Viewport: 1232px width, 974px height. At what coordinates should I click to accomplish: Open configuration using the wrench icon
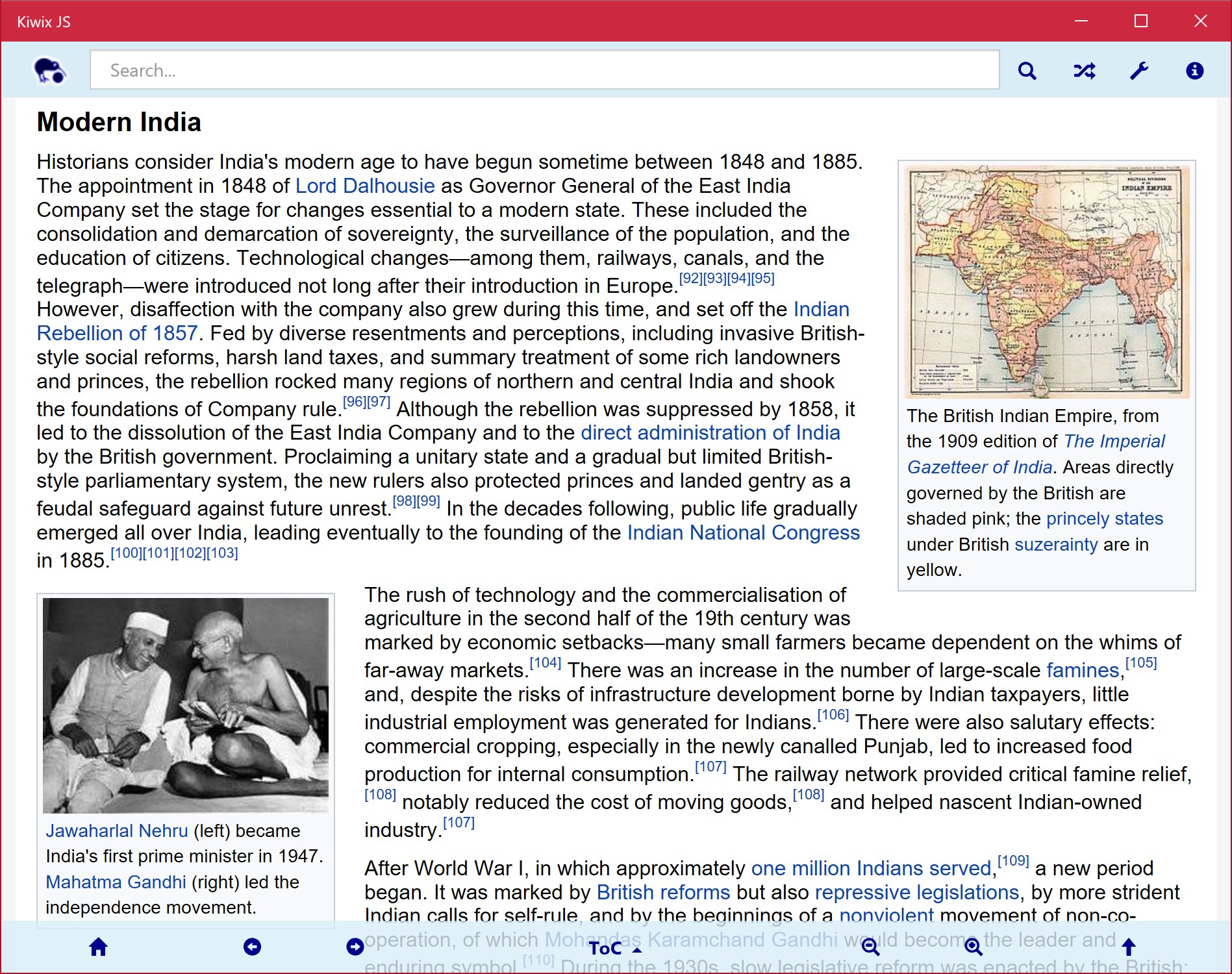pyautogui.click(x=1140, y=70)
